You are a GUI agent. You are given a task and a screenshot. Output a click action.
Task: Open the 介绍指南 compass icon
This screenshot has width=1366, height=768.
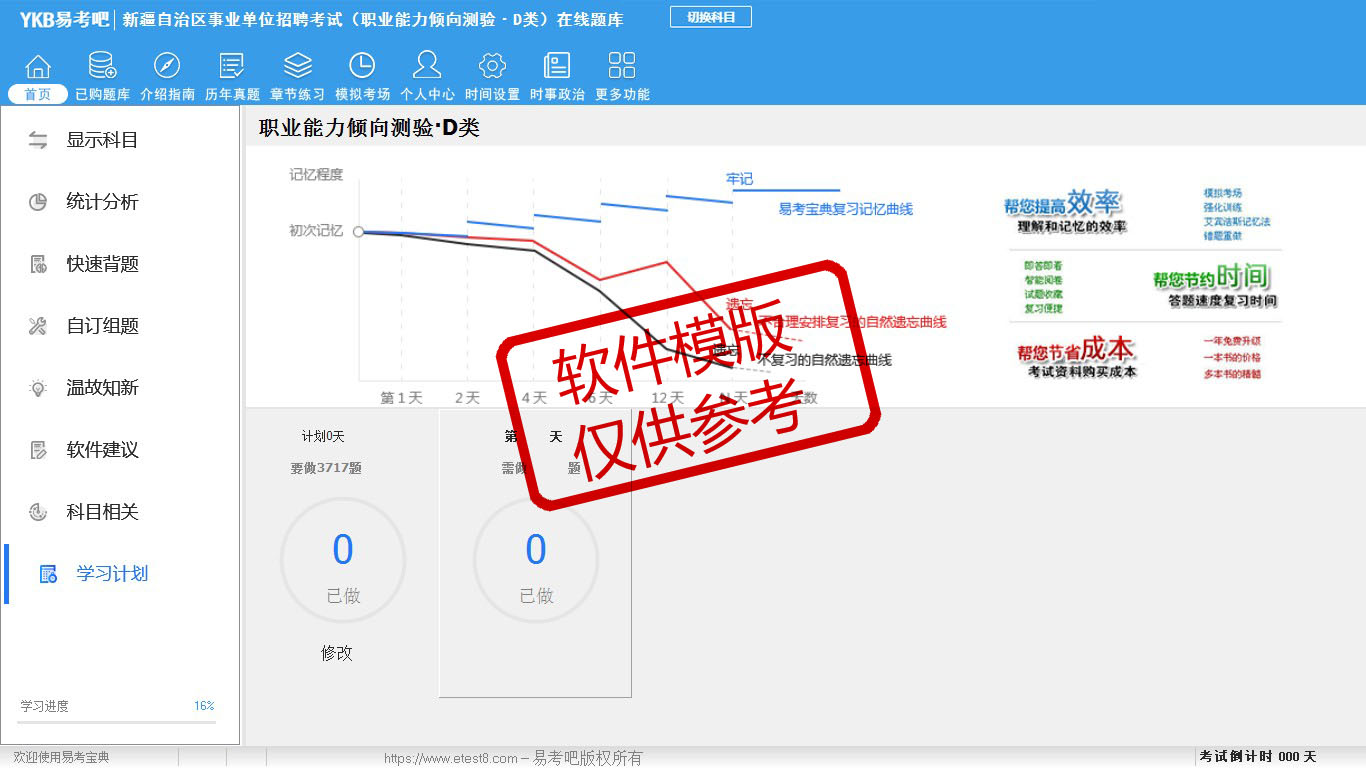click(167, 67)
